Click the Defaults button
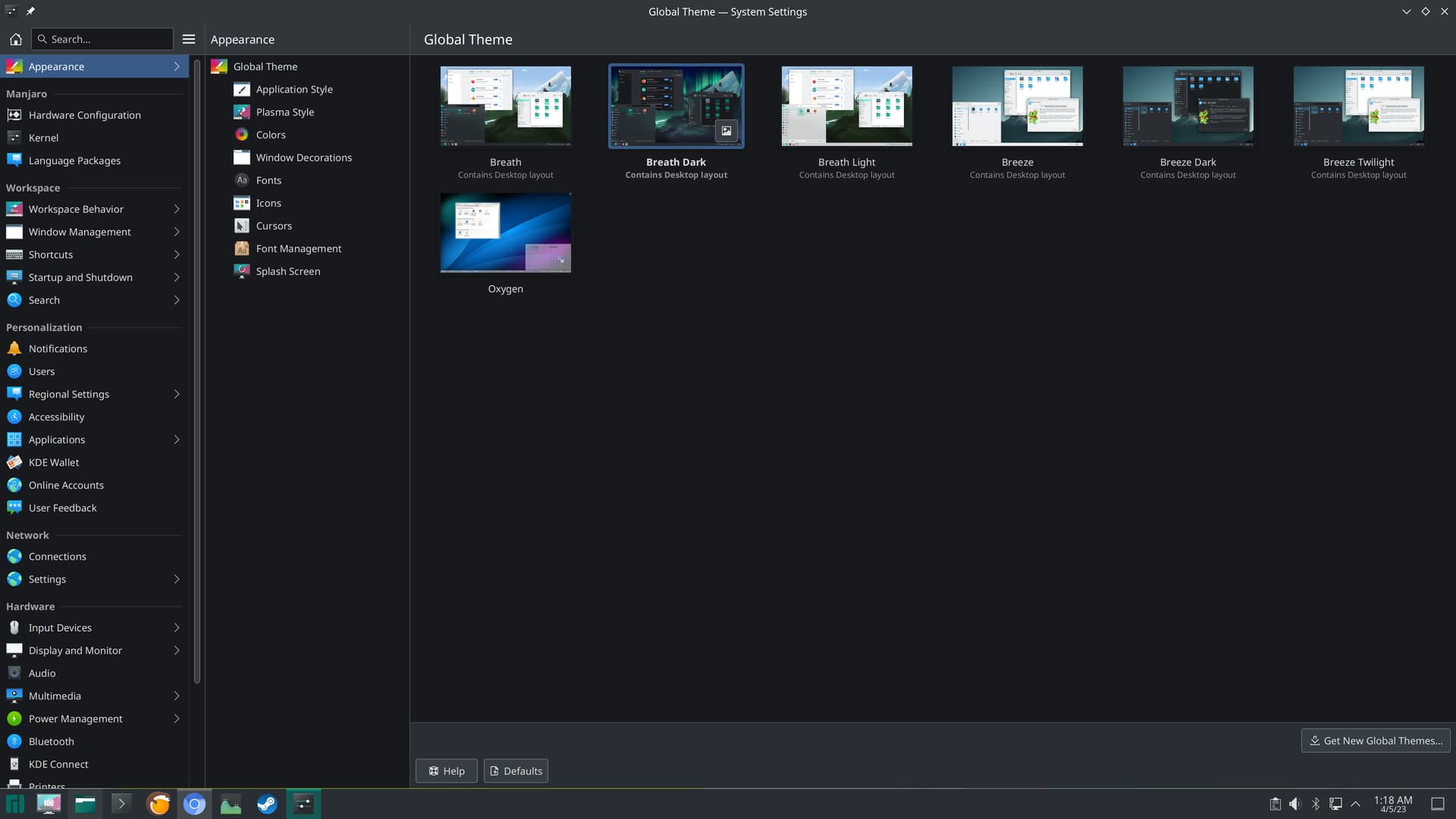Screen dimensions: 1456x819 [x=516, y=771]
